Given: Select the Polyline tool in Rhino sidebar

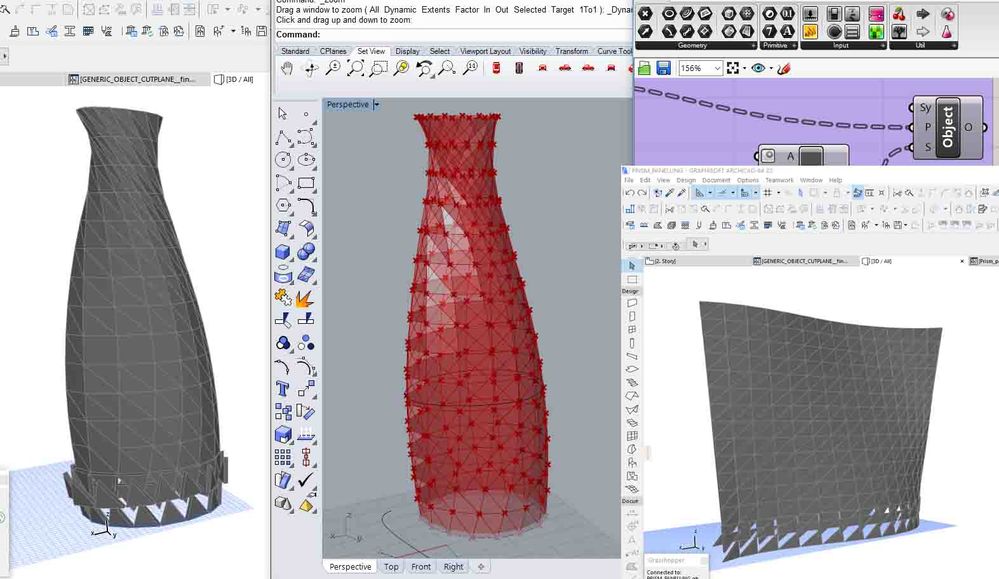Looking at the screenshot, I should [x=284, y=137].
